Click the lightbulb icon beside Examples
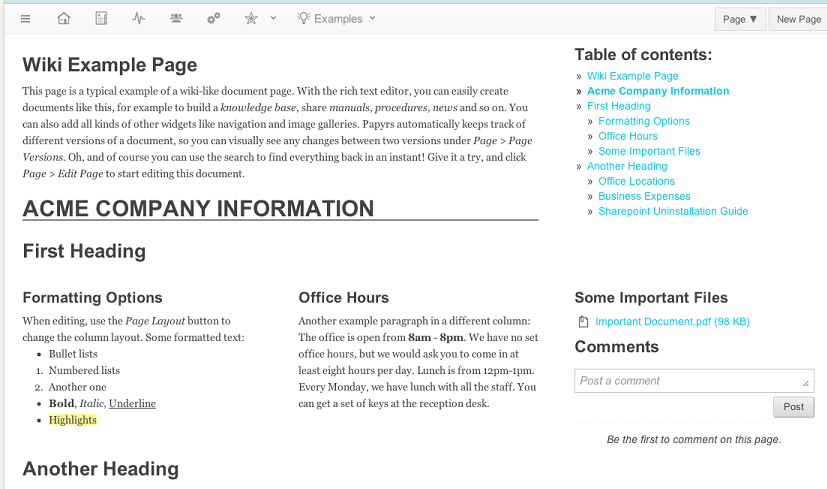Viewport: 827px width, 489px height. click(x=304, y=18)
